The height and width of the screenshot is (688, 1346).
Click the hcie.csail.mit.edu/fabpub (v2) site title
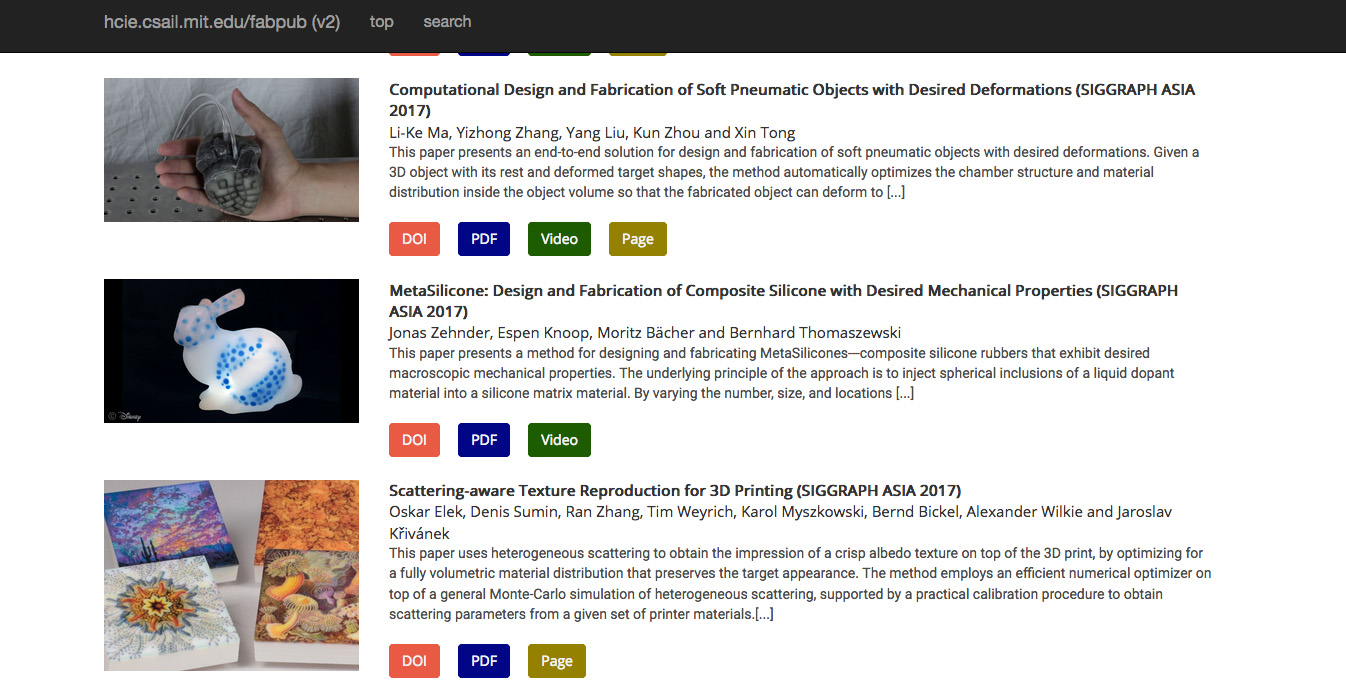point(221,22)
